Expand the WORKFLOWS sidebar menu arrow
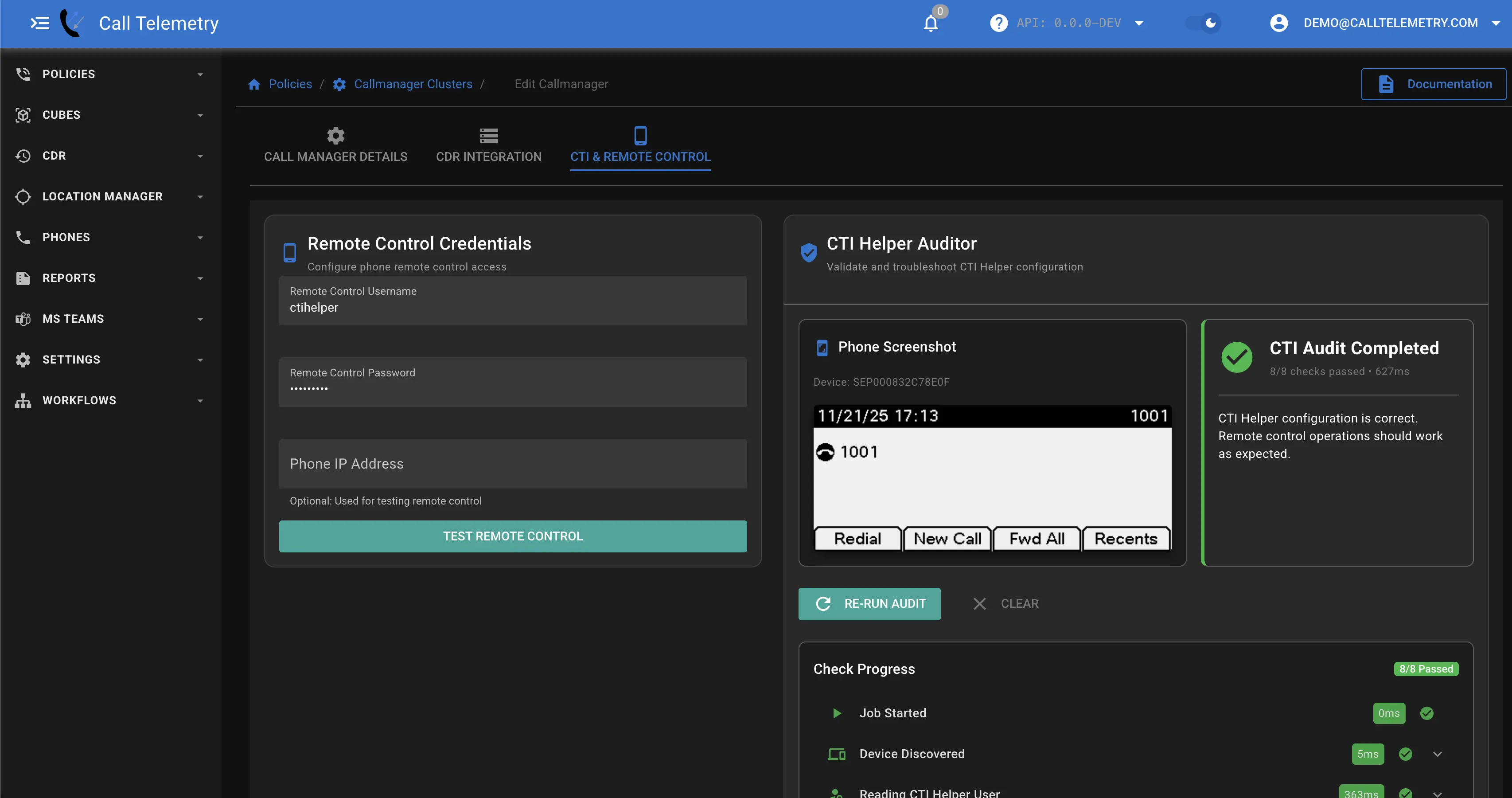The image size is (1512, 798). [x=200, y=401]
